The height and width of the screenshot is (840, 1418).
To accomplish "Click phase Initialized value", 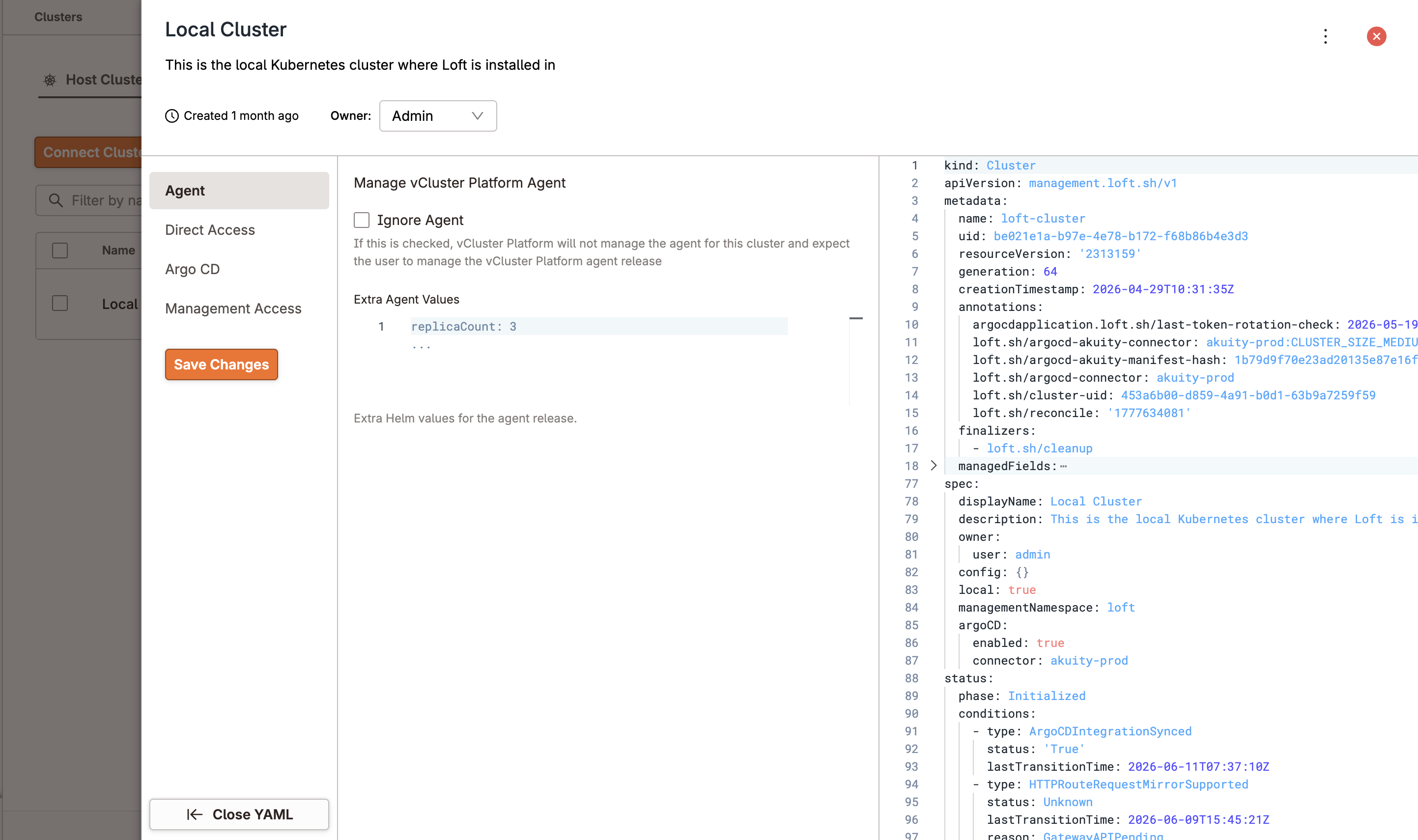I will point(1047,696).
